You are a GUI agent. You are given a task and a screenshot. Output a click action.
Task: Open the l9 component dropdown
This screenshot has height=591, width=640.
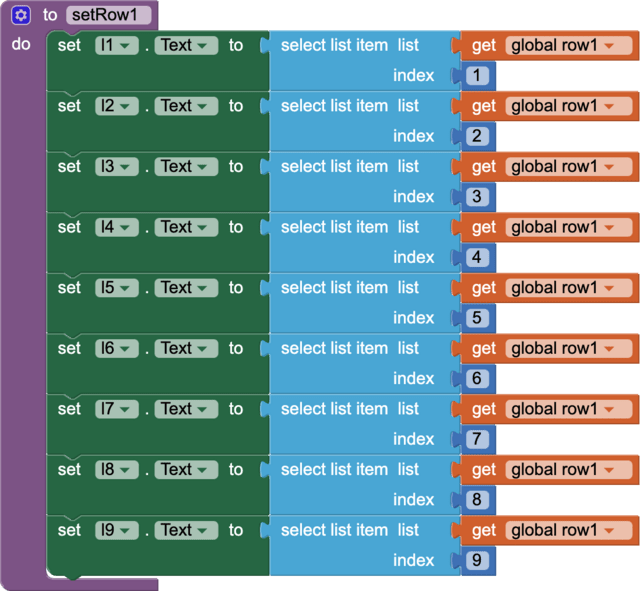[116, 530]
